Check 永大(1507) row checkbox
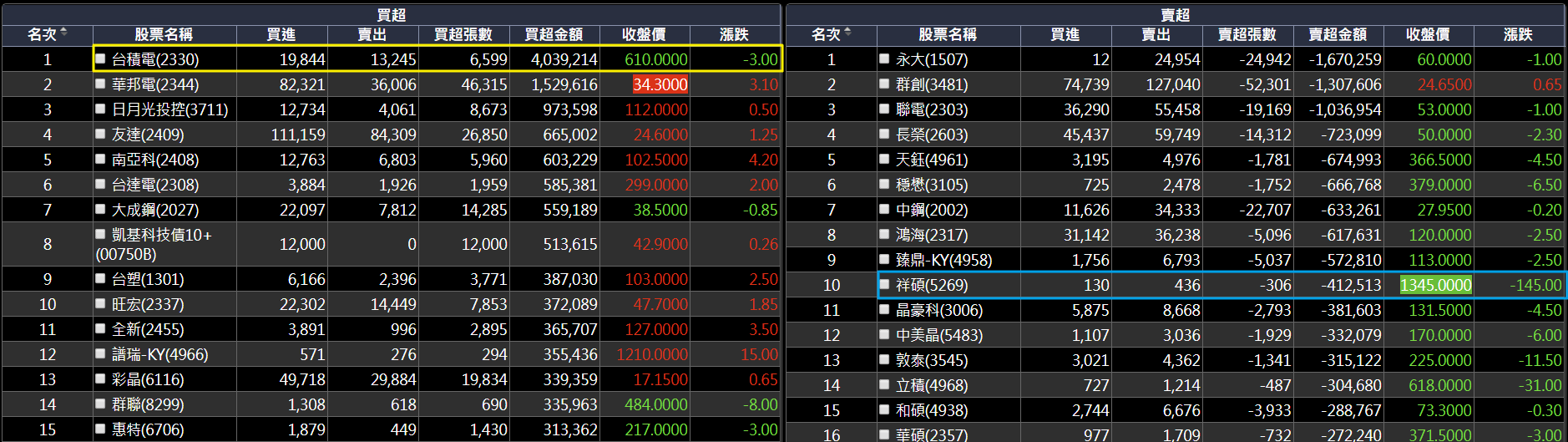1568x442 pixels. point(884,58)
